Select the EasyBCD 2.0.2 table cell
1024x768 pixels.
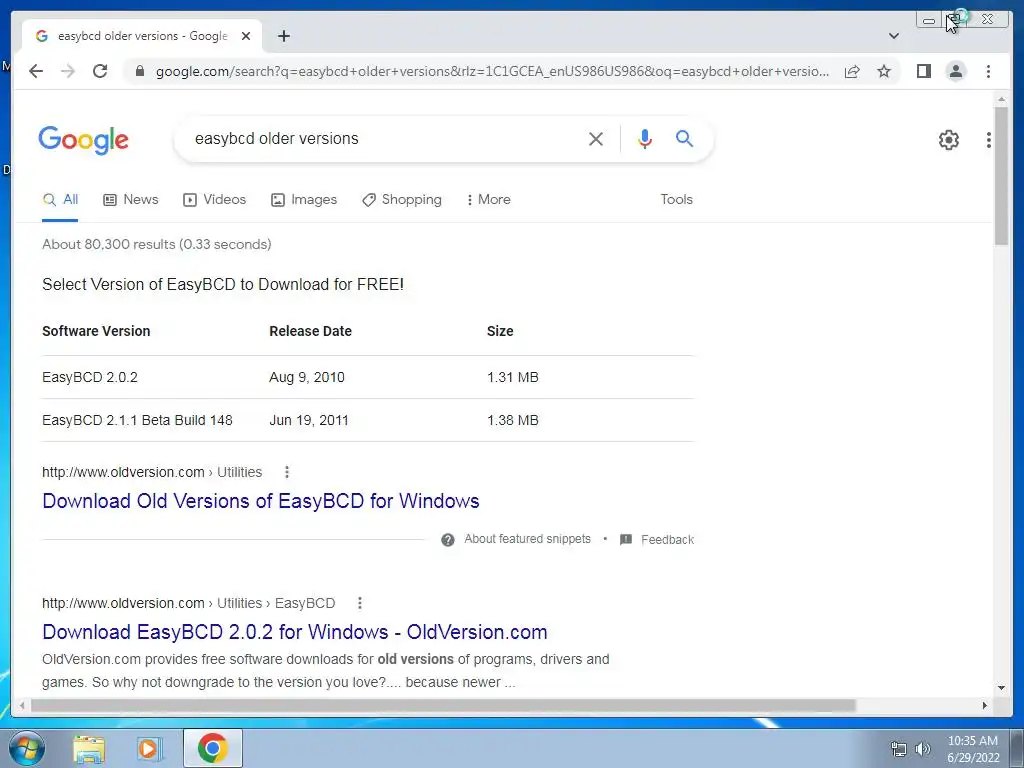pos(89,377)
